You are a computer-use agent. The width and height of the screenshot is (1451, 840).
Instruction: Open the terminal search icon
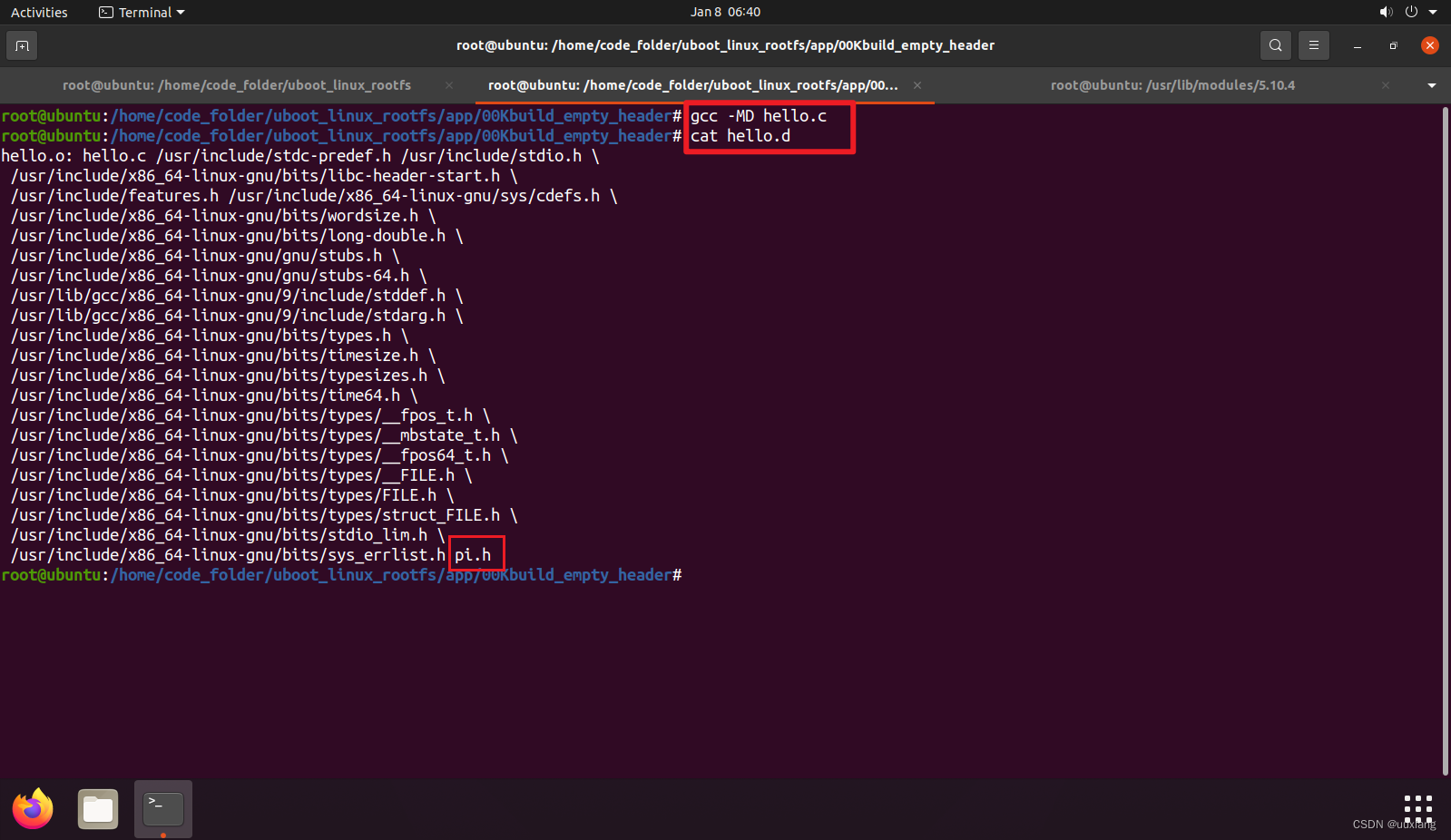coord(1275,45)
